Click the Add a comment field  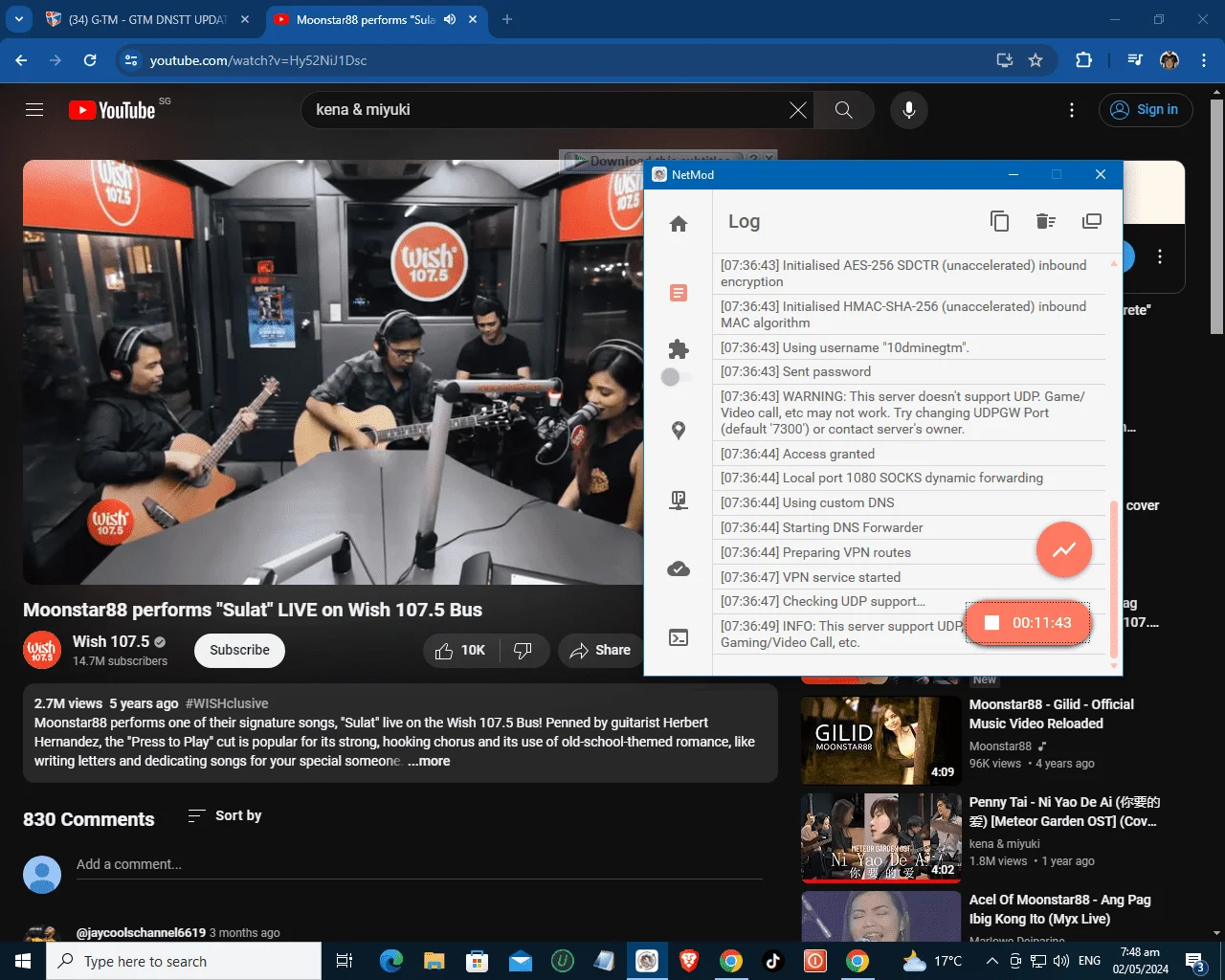[419, 865]
